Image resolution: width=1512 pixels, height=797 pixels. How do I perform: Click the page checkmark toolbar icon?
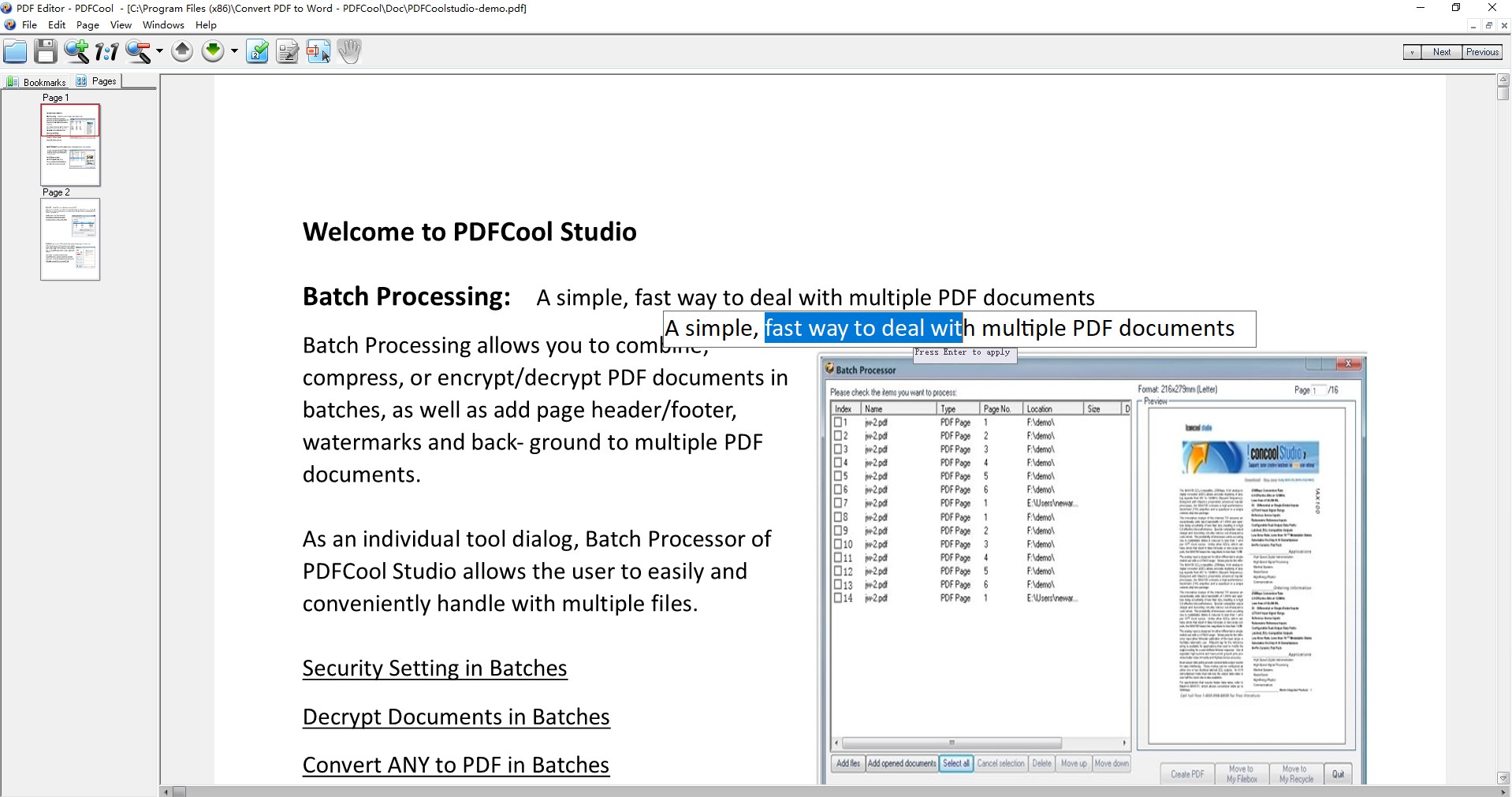(x=257, y=52)
